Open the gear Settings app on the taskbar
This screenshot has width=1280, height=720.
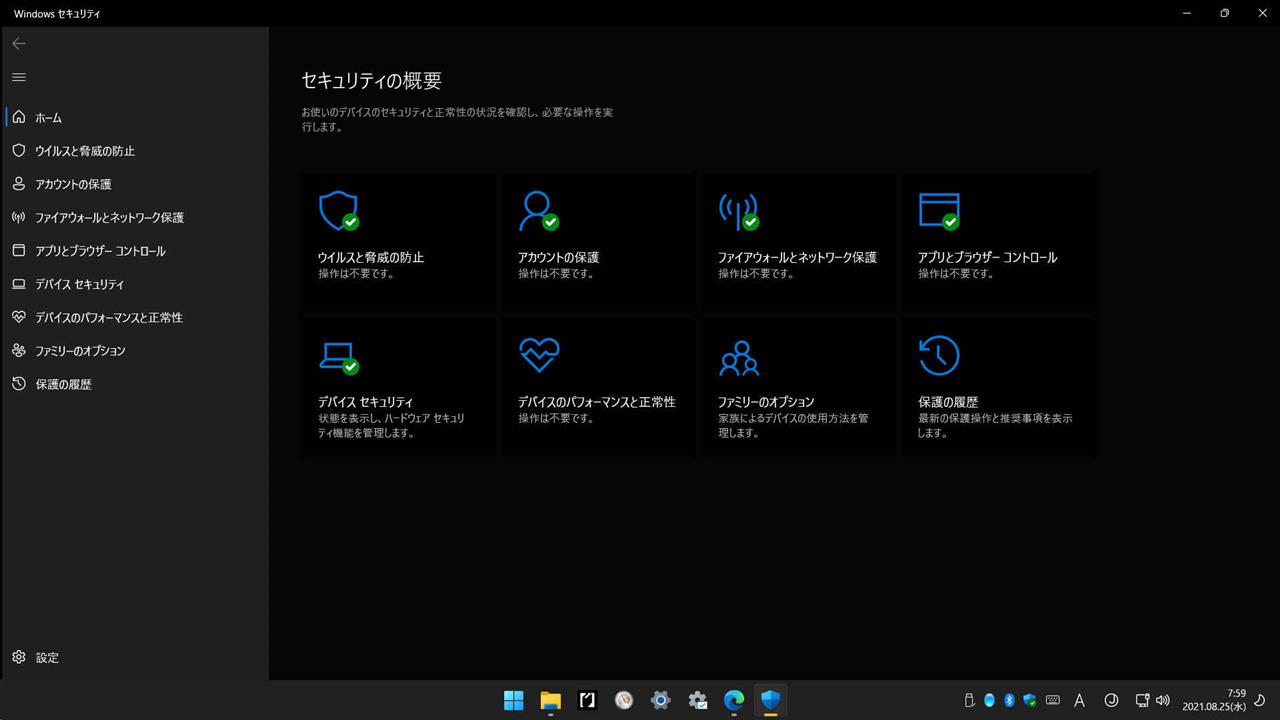tap(660, 700)
